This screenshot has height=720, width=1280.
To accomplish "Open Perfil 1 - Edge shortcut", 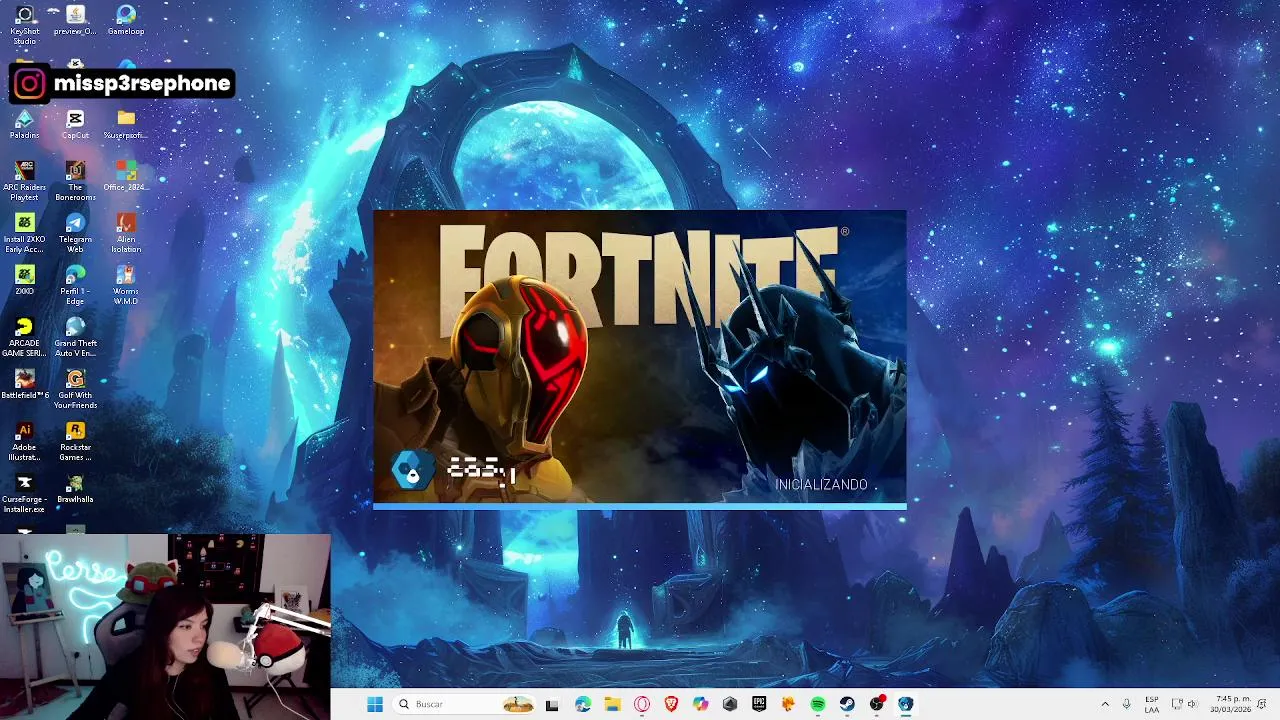I will (75, 286).
